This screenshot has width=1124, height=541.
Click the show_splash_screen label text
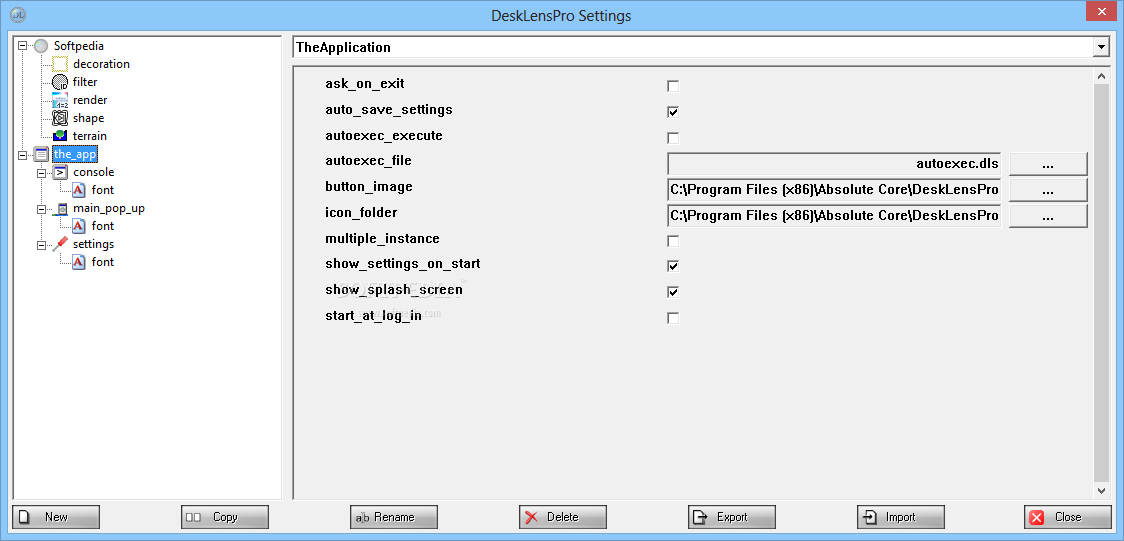[394, 290]
